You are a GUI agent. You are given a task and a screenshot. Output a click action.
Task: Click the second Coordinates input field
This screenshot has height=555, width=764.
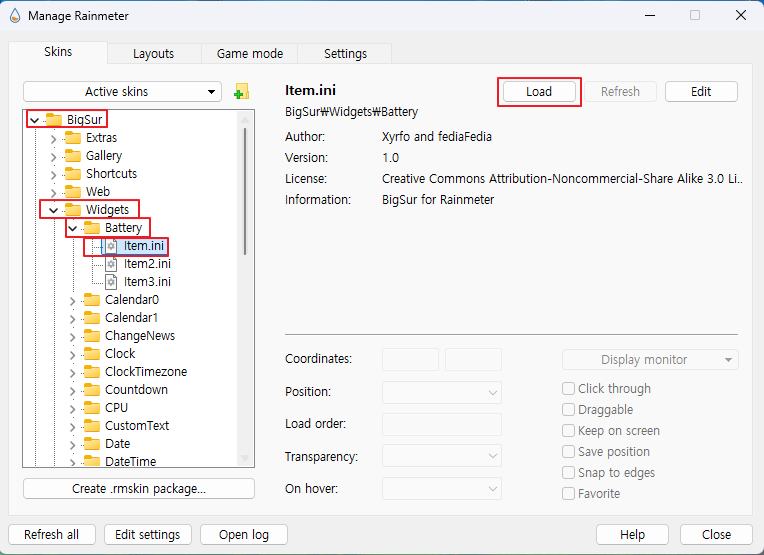coord(473,360)
